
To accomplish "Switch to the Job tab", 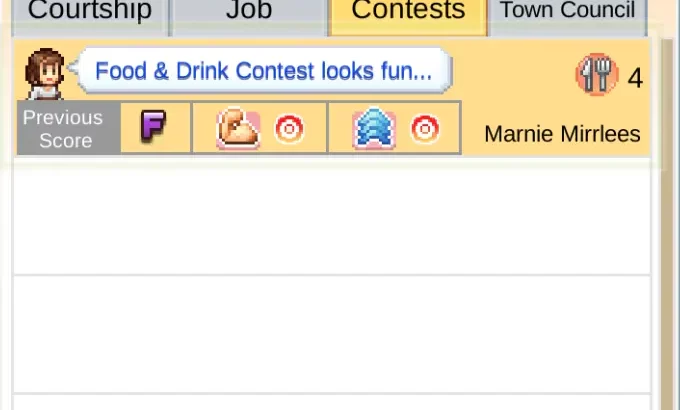I will tap(249, 13).
